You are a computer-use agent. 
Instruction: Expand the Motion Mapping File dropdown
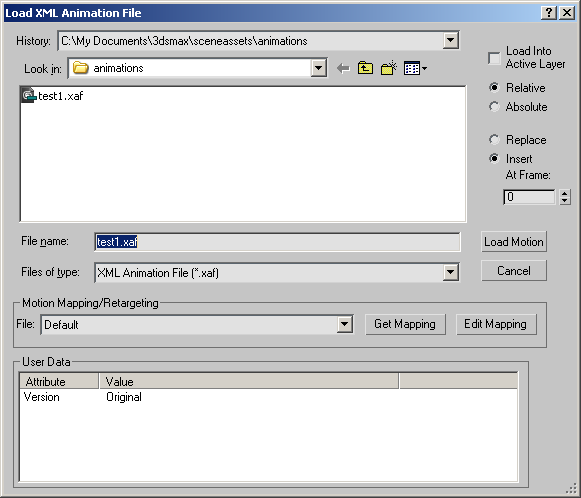pos(345,325)
